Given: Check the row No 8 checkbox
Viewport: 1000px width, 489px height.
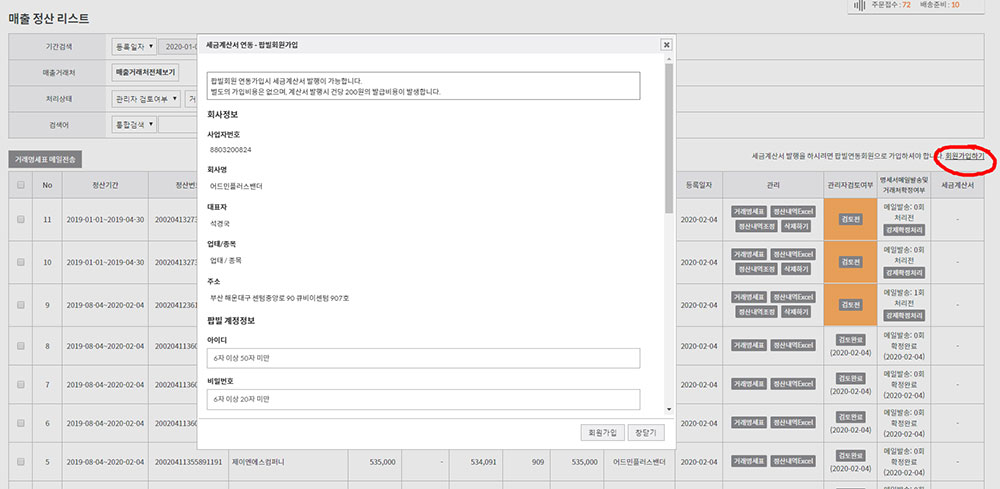Looking at the screenshot, I should pos(21,346).
